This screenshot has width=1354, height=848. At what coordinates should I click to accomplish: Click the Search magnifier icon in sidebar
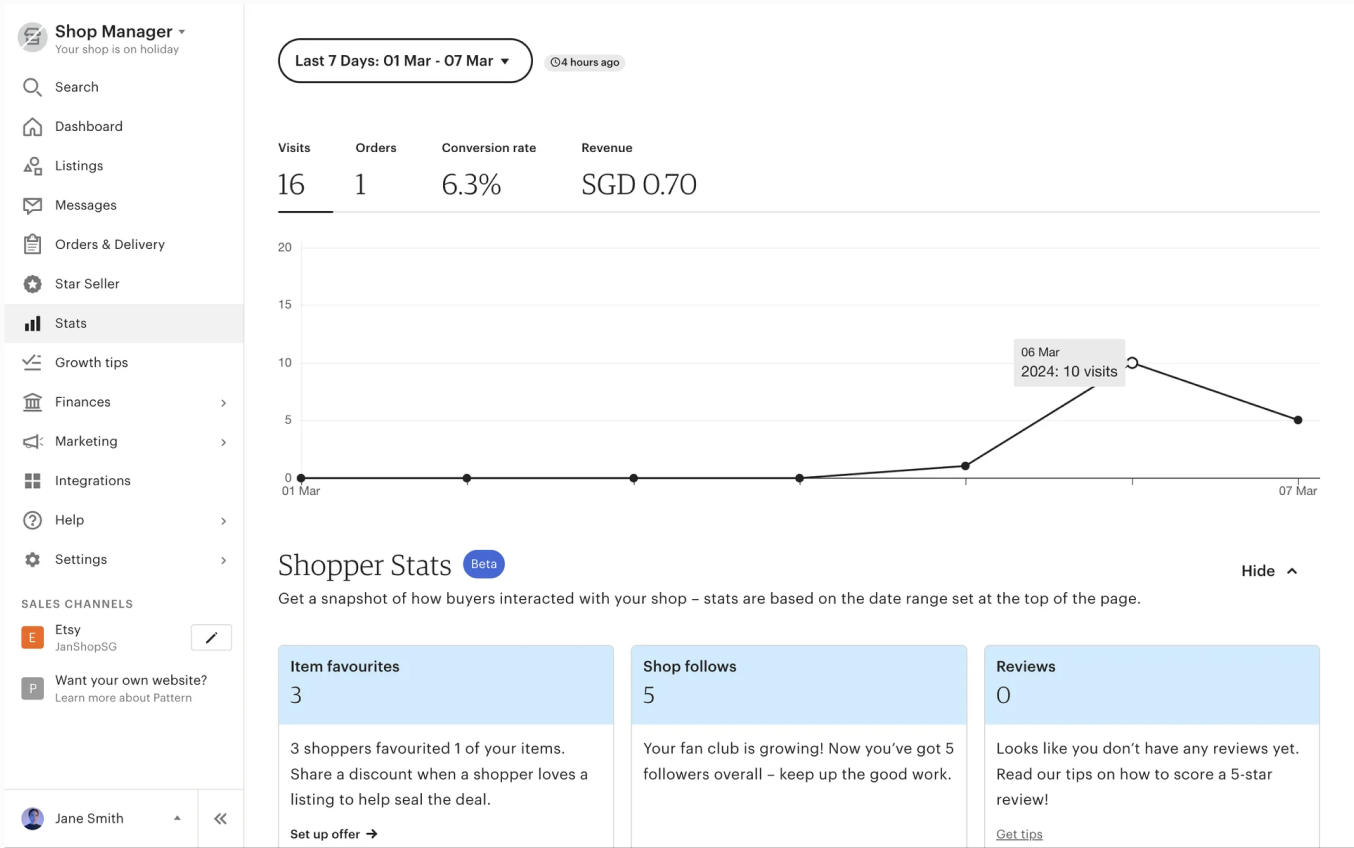tap(33, 87)
